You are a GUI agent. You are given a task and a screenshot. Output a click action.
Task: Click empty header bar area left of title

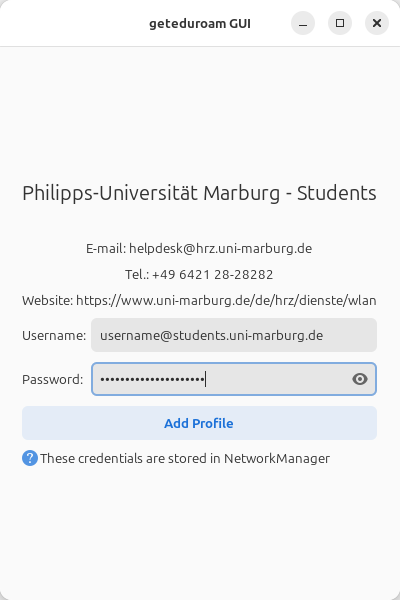coord(73,23)
